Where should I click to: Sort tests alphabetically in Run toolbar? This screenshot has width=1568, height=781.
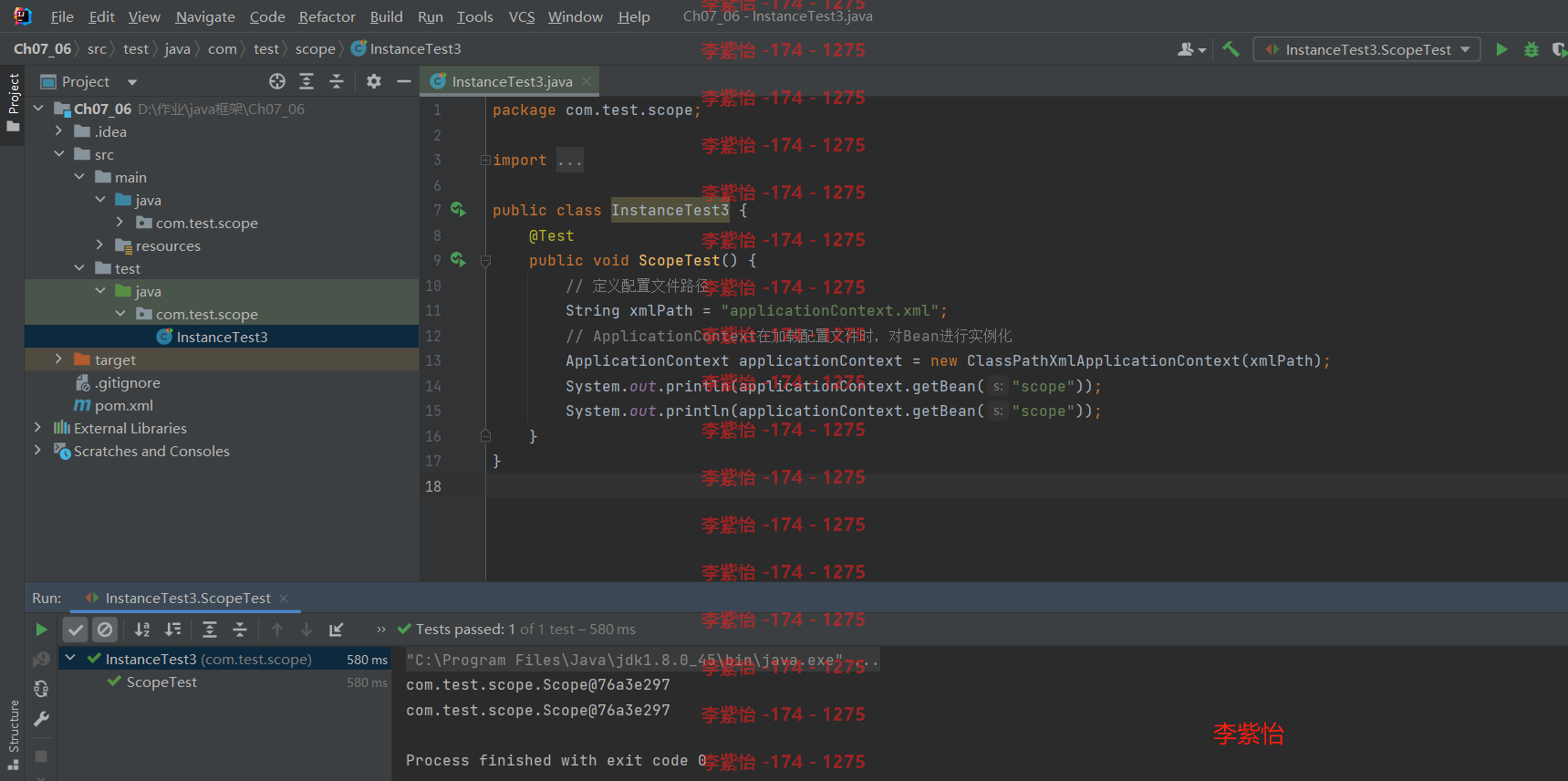click(142, 629)
